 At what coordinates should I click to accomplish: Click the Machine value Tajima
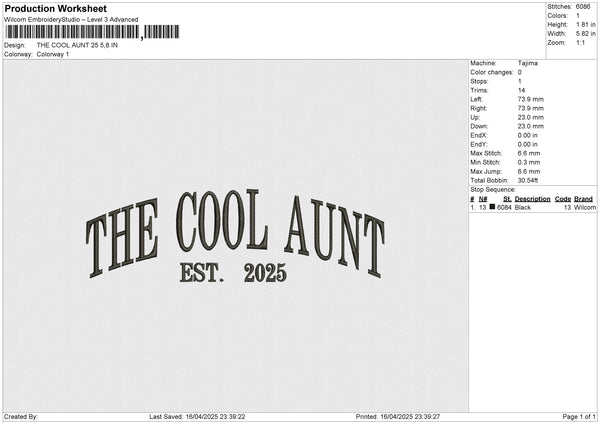click(x=529, y=63)
